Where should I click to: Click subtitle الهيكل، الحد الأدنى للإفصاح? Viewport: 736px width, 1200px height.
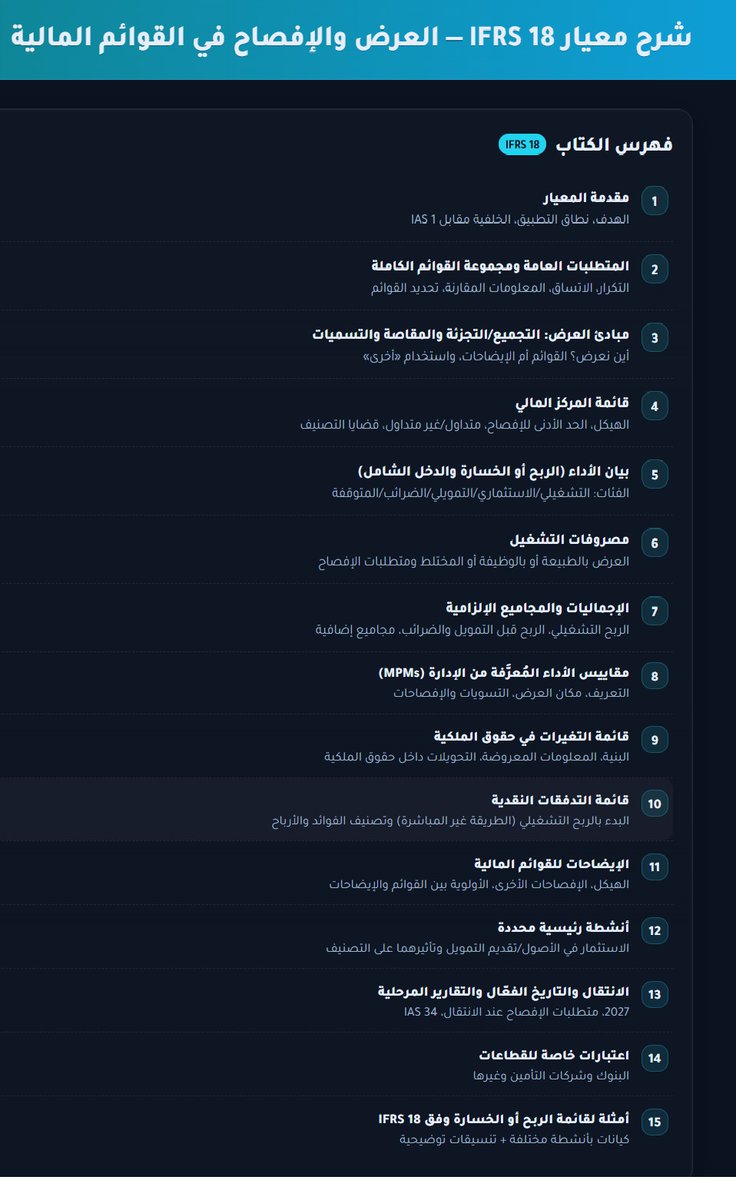pos(465,424)
